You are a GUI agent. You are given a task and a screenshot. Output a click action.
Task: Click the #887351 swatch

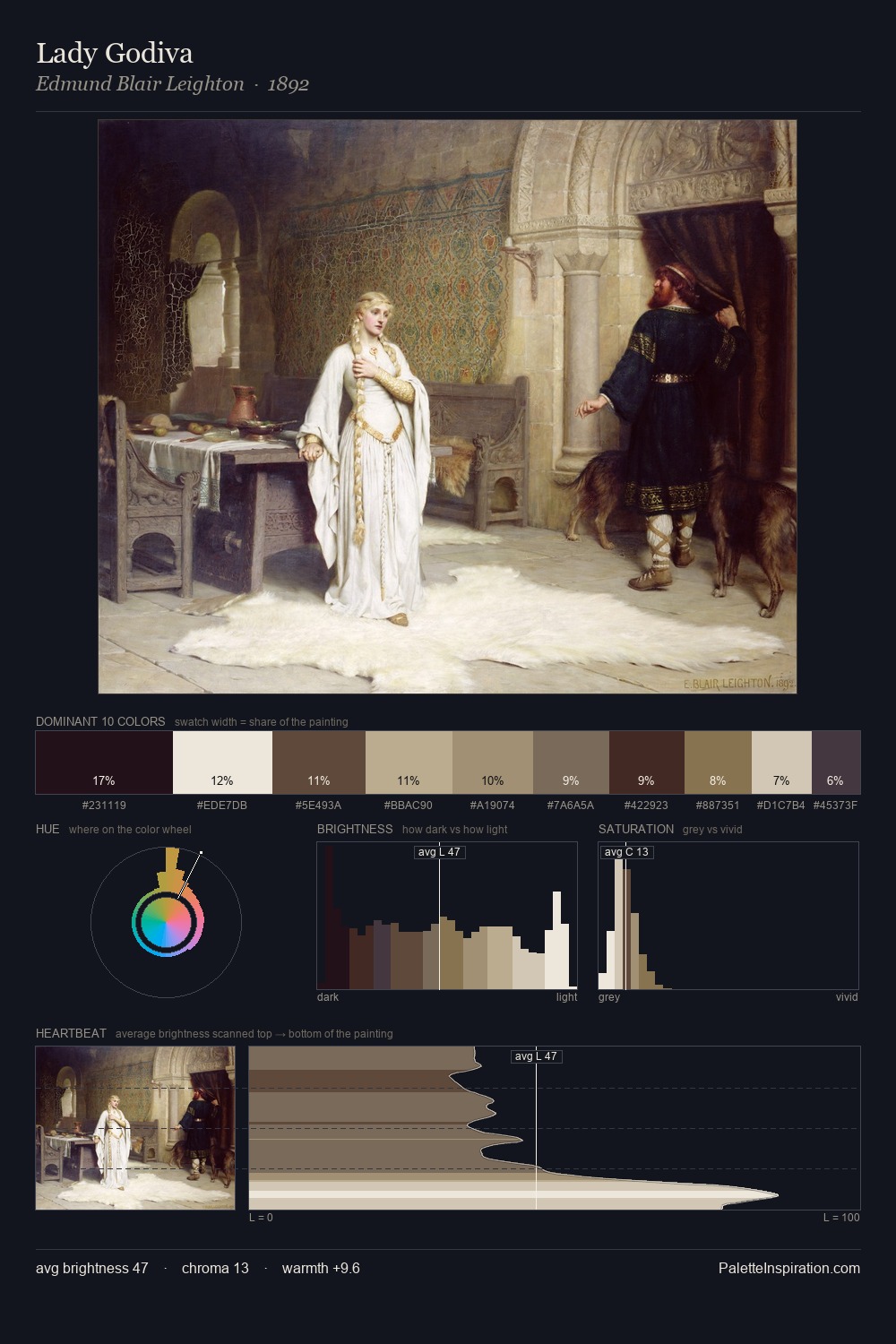coord(718,762)
